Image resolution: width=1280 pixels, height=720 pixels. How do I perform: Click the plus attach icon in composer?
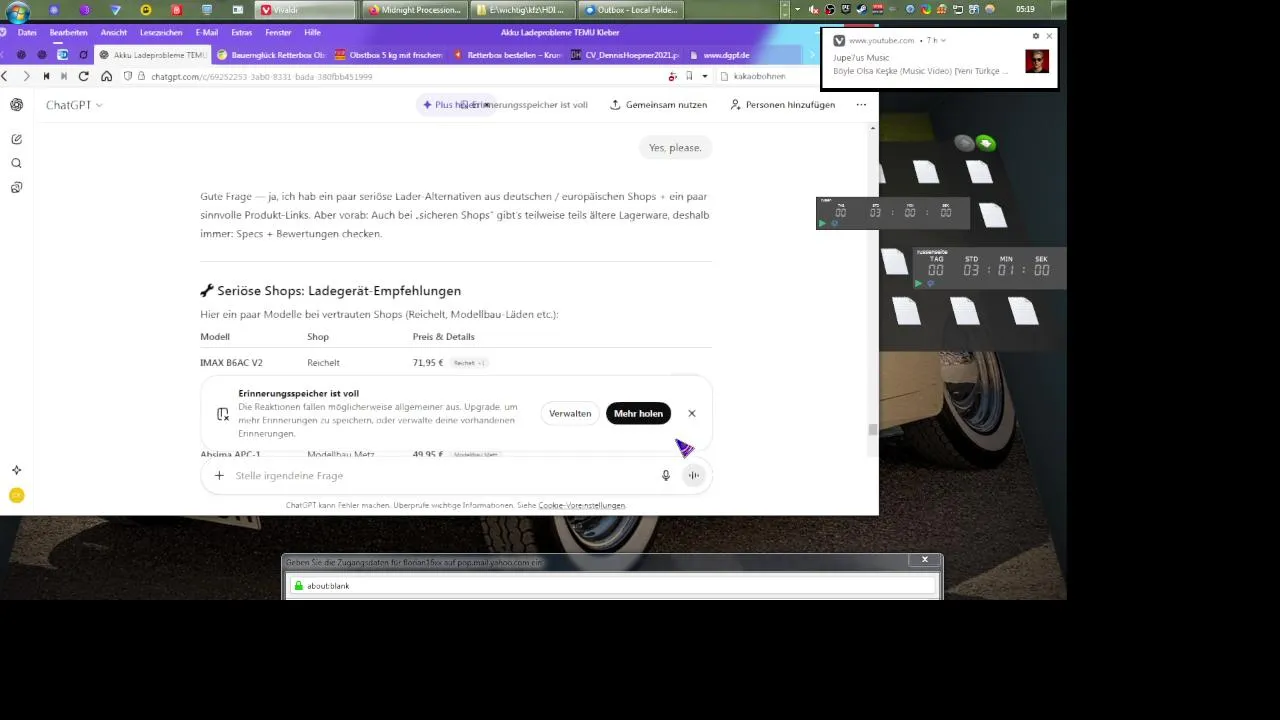pos(219,476)
